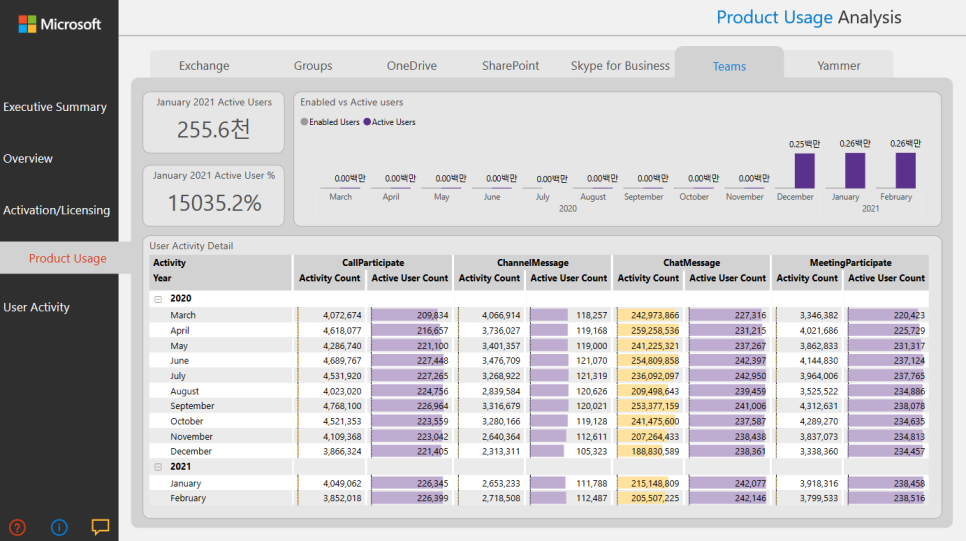Select the June row label
The width and height of the screenshot is (966, 541).
coord(179,360)
